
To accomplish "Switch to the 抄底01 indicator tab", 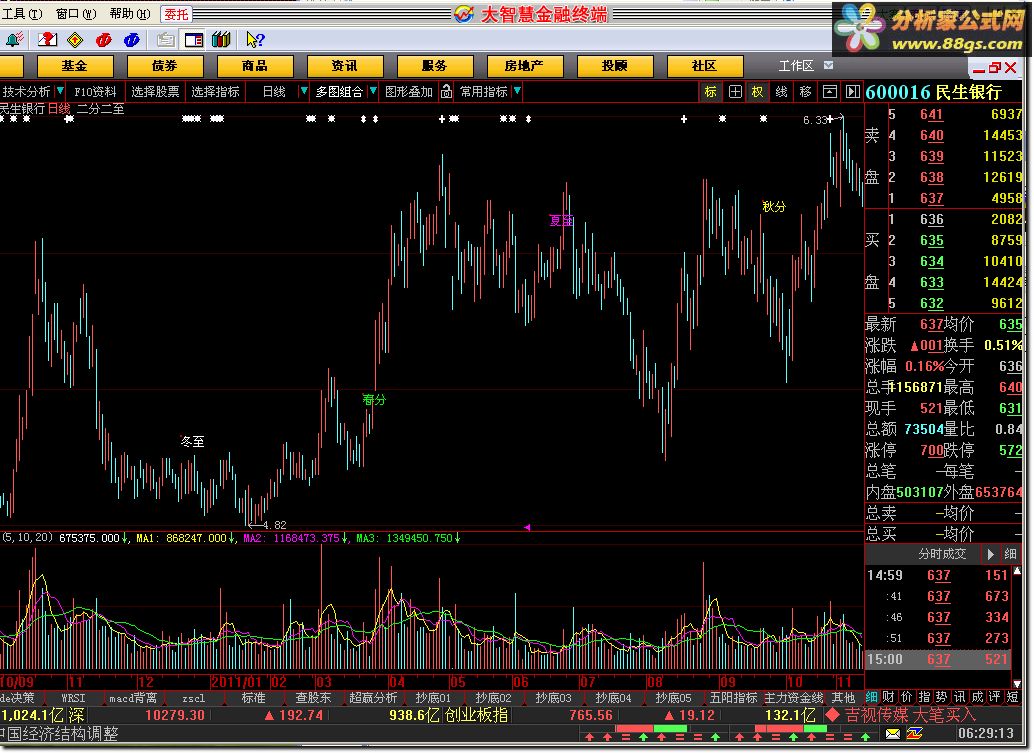I will click(x=433, y=698).
